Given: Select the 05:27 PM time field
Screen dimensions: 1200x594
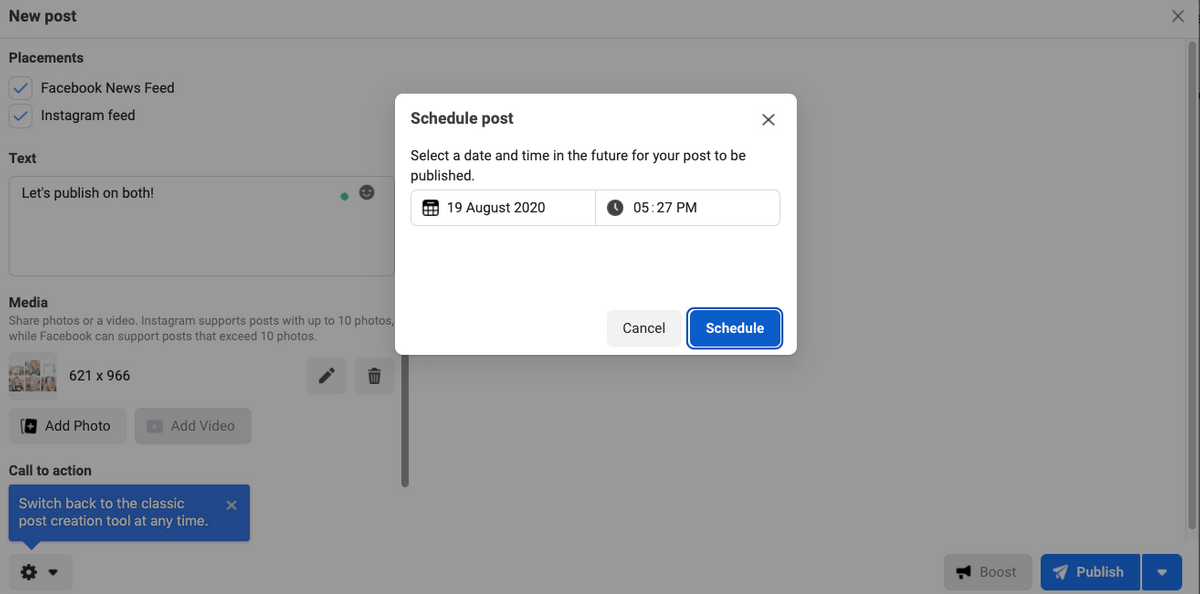Looking at the screenshot, I should point(687,208).
